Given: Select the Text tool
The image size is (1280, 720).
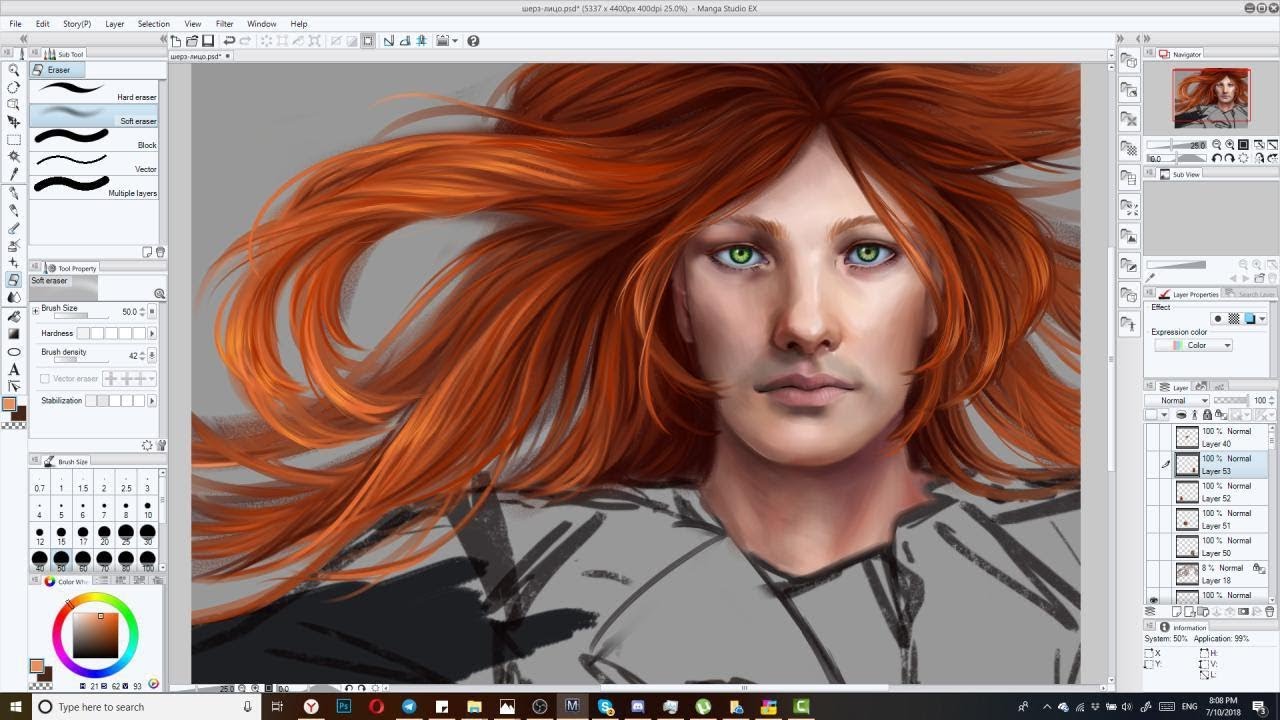Looking at the screenshot, I should (x=14, y=369).
